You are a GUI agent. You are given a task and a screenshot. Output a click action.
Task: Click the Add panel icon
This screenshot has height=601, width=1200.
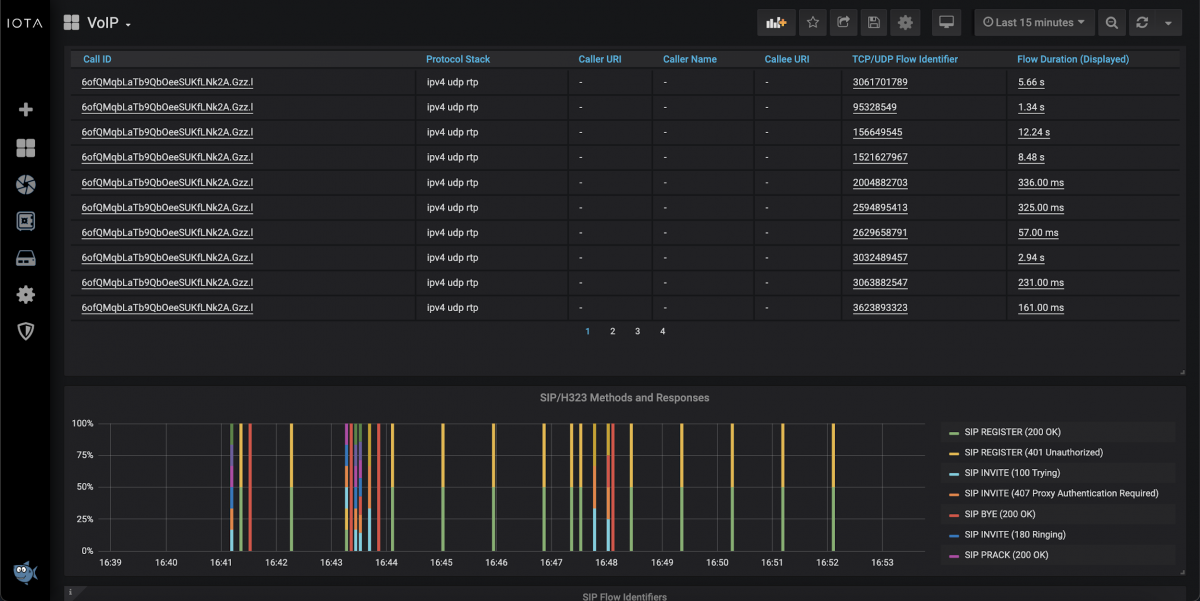775,22
